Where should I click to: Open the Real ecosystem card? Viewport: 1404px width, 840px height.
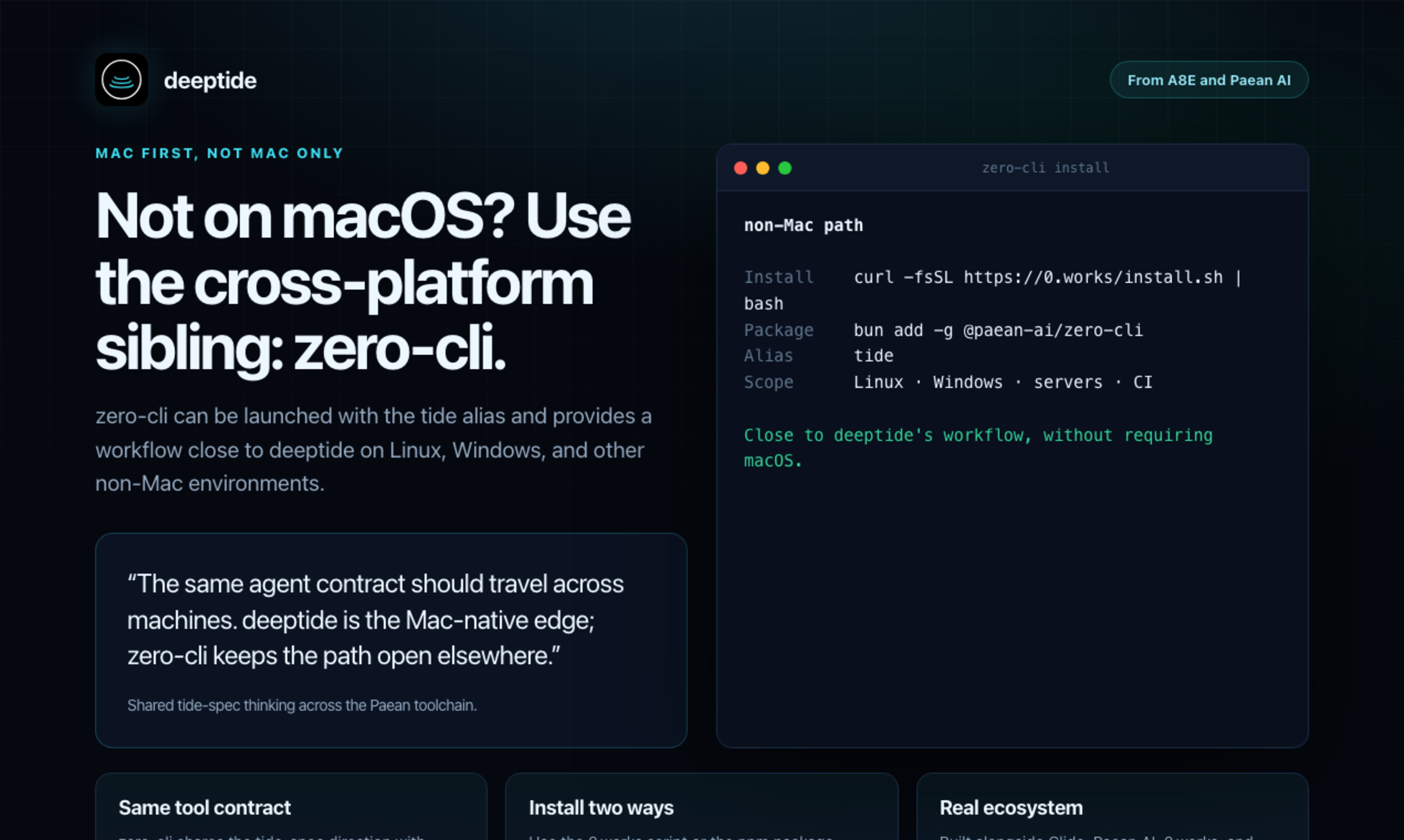click(1112, 807)
